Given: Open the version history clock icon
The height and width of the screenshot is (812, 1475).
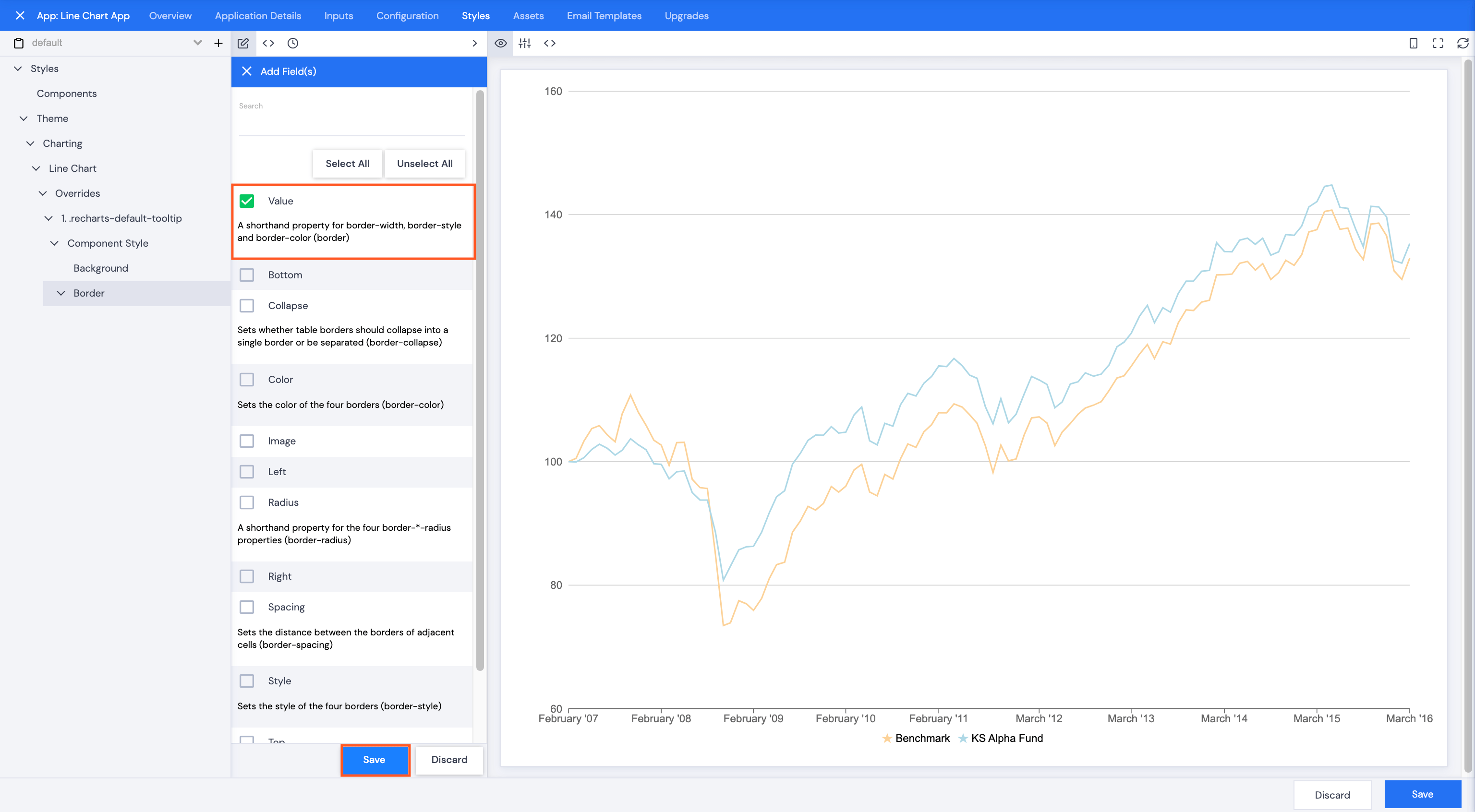Looking at the screenshot, I should 293,43.
